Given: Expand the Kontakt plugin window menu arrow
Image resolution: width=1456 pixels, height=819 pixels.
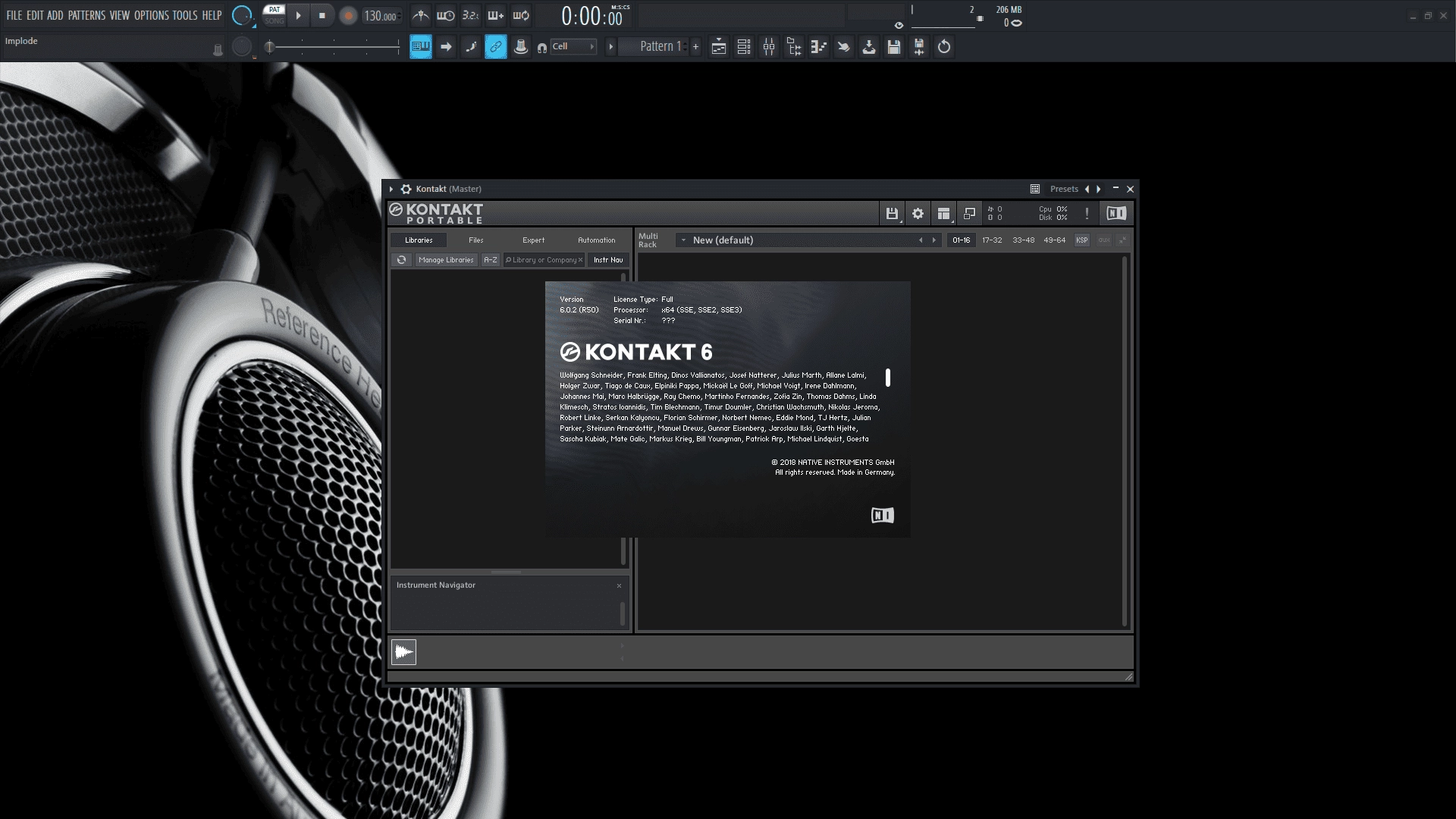Looking at the screenshot, I should coord(391,189).
